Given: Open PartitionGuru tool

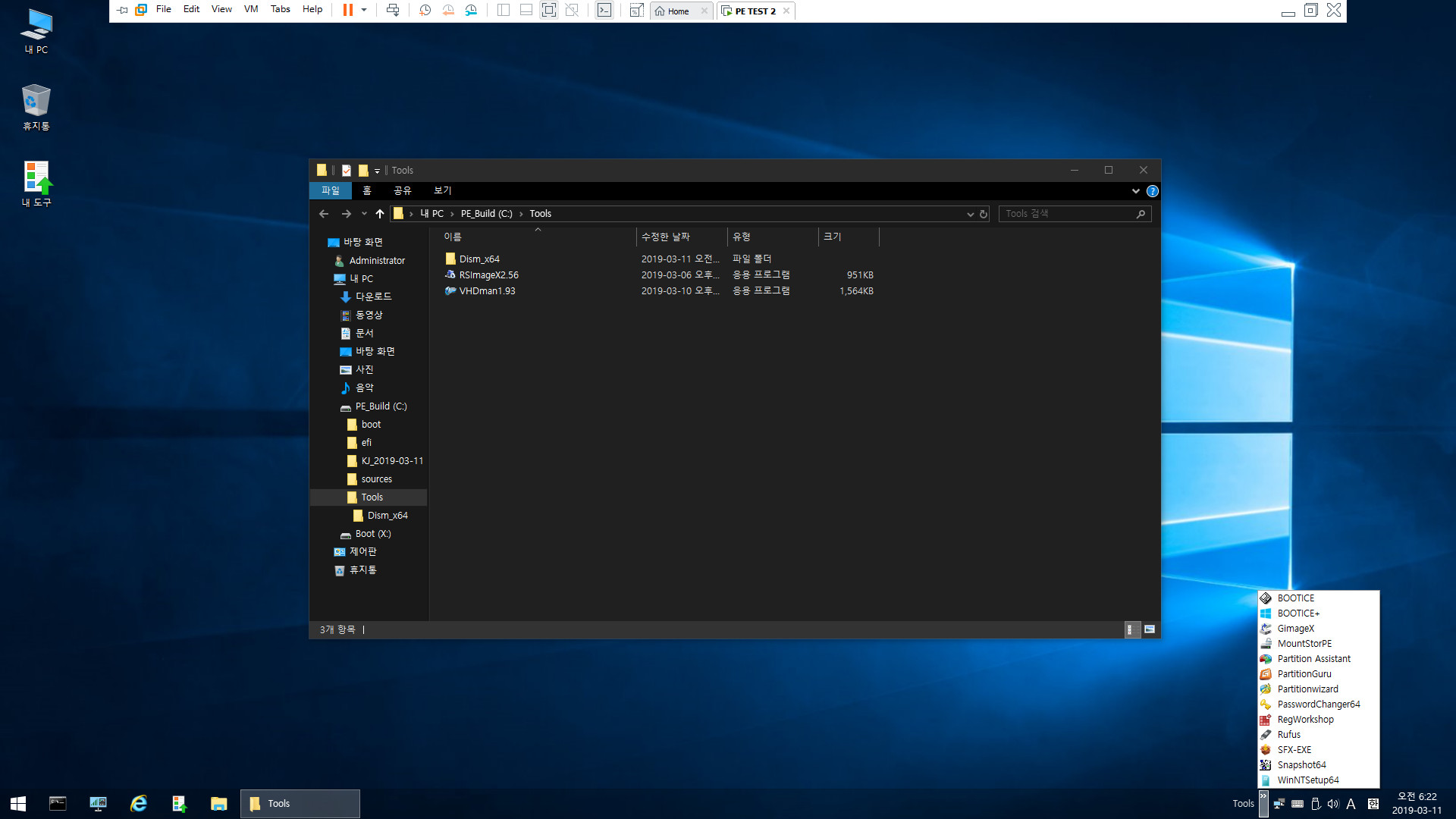Looking at the screenshot, I should point(1304,673).
